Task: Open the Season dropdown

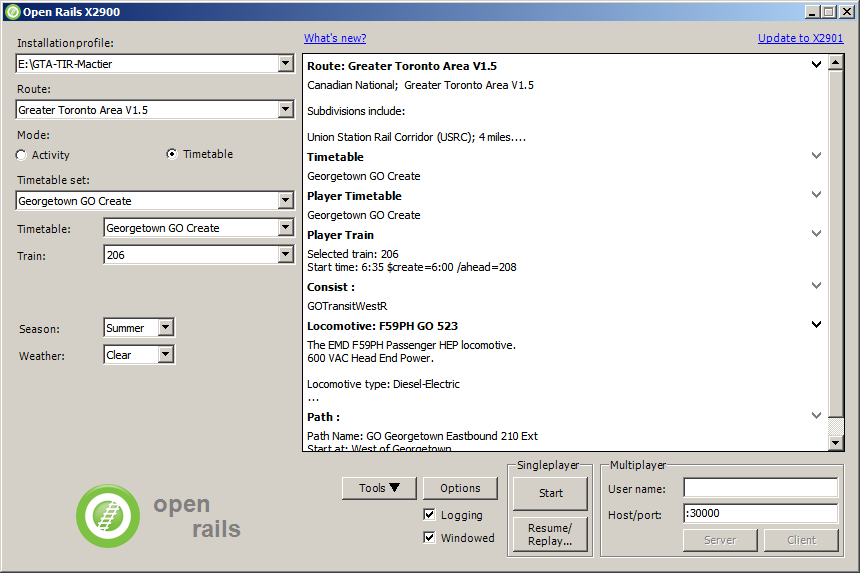Action: point(165,328)
